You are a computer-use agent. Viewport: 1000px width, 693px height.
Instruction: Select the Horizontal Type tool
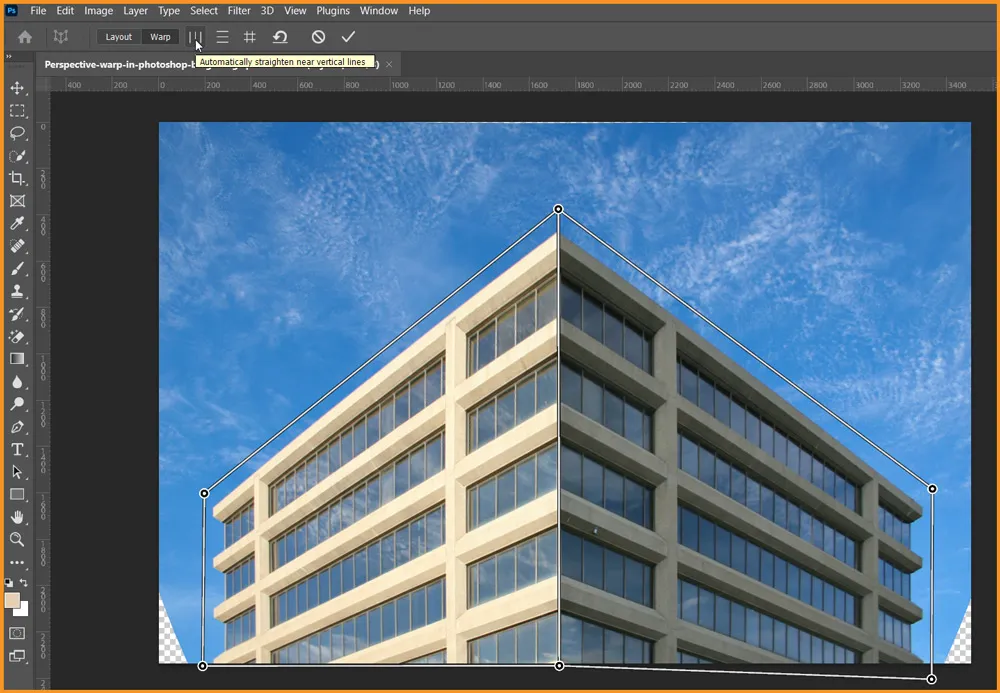click(x=17, y=450)
